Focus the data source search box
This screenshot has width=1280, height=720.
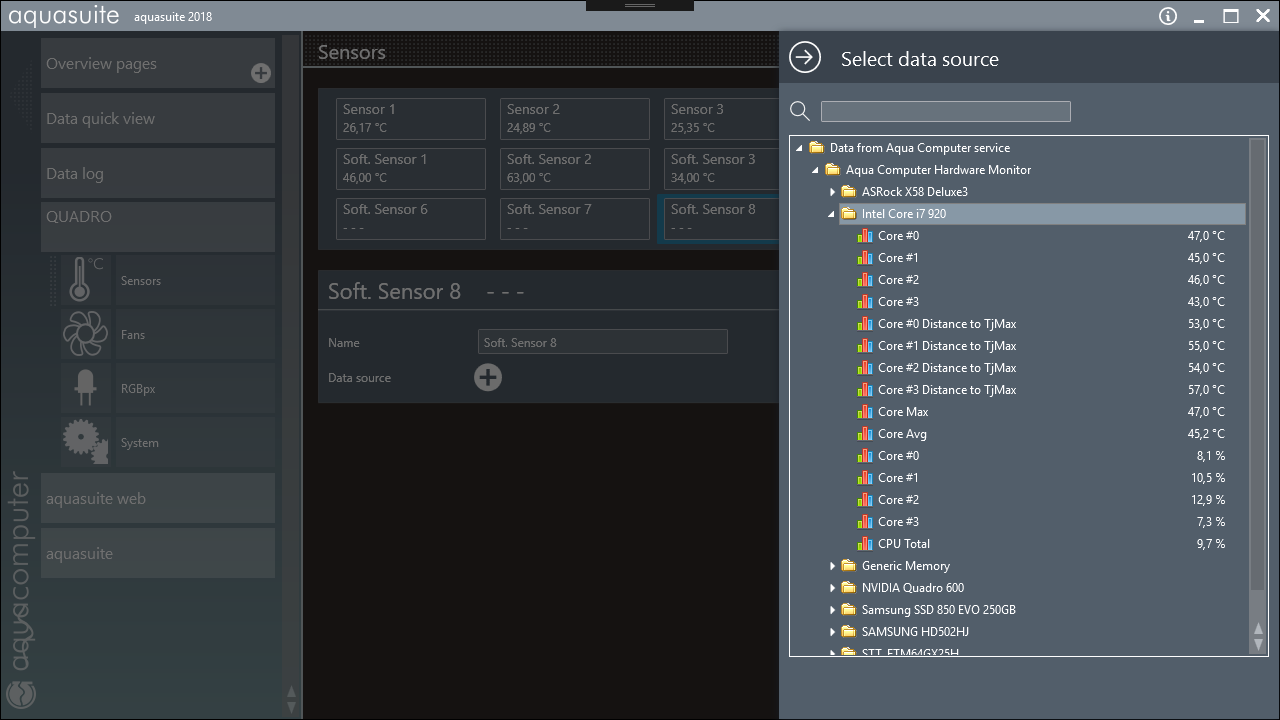point(946,111)
